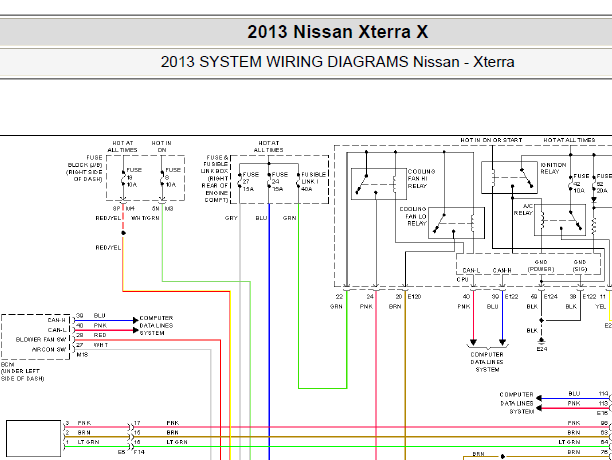Viewport: 612px width, 460px height.
Task: Click the "COOLING FAN LO RELAY" label
Action: 413,216
